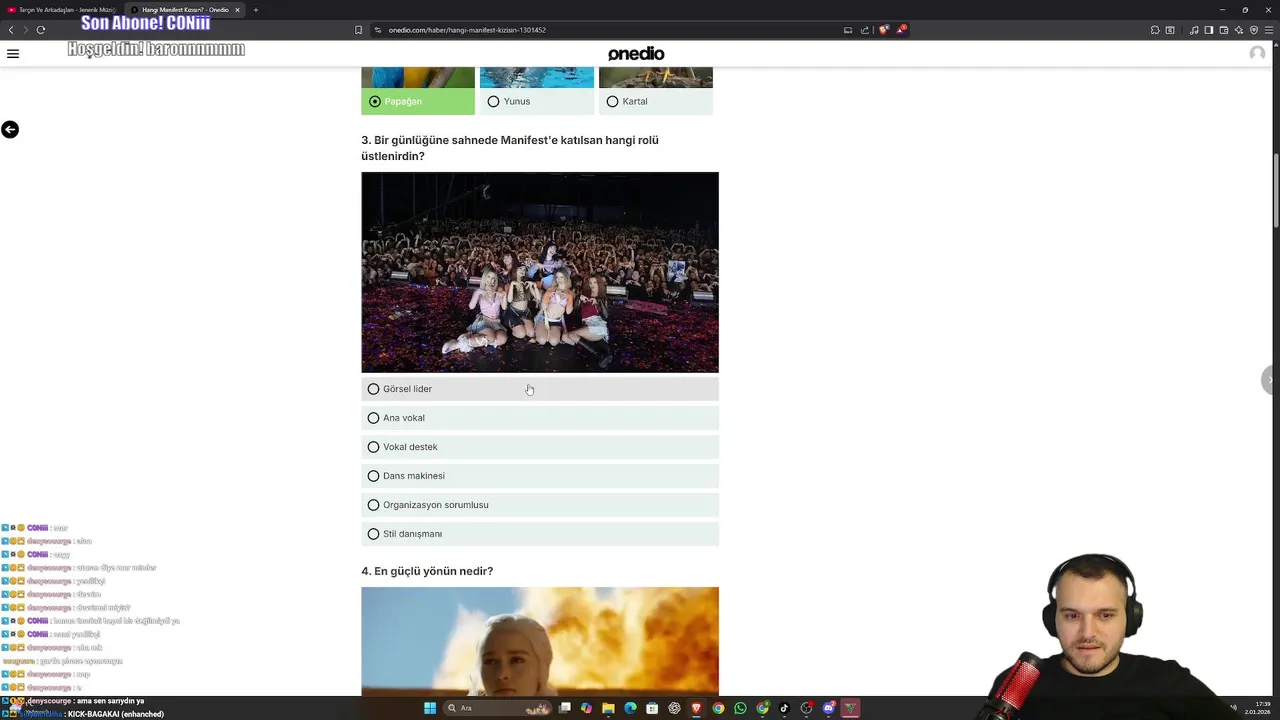
Task: Click the Brave Rewards triangle icon
Action: 902,30
